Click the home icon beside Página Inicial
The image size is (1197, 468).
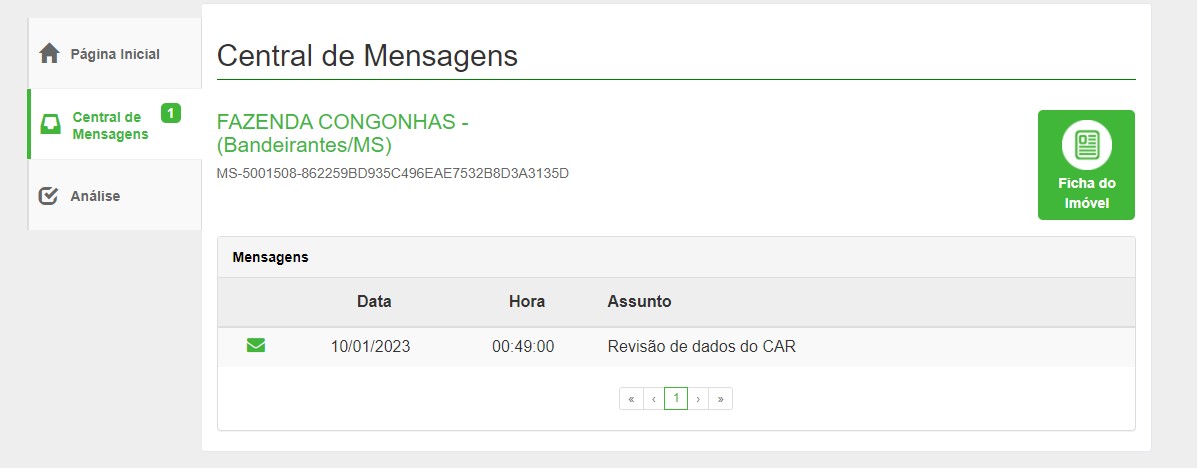[50, 54]
